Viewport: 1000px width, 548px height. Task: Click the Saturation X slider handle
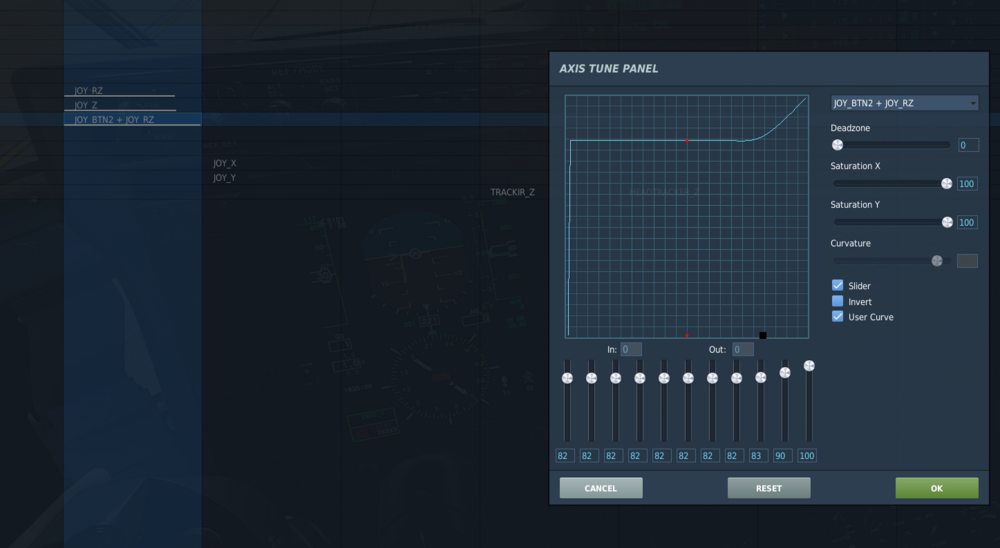pyautogui.click(x=946, y=184)
